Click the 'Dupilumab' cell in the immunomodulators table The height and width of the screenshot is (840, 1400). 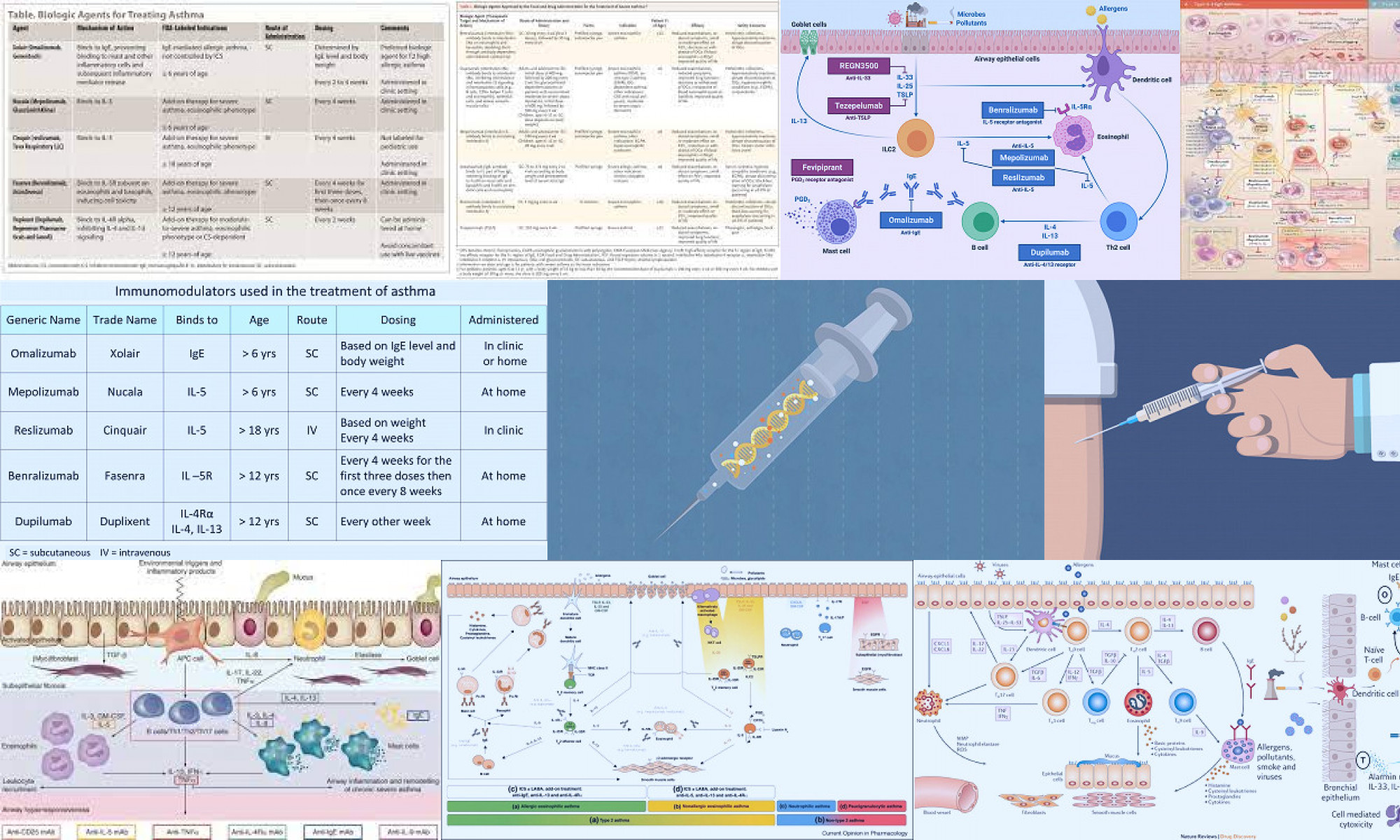tap(43, 521)
